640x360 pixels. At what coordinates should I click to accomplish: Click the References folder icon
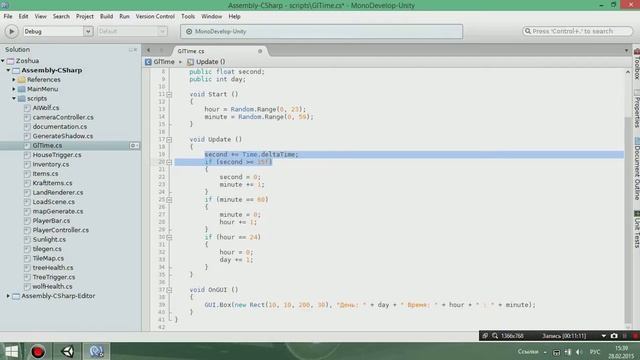click(x=22, y=80)
